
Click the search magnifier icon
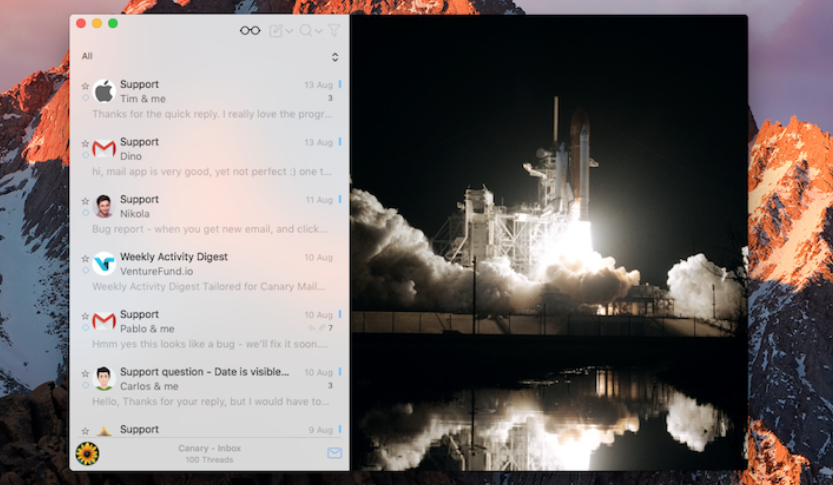pos(305,30)
